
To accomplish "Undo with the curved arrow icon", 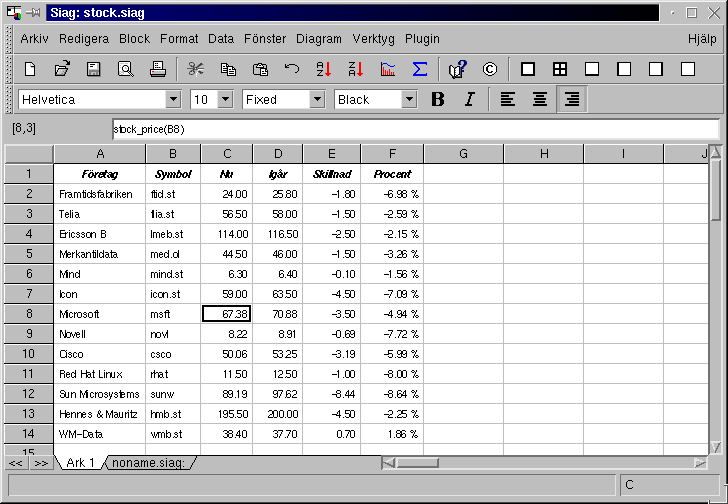I will [292, 69].
